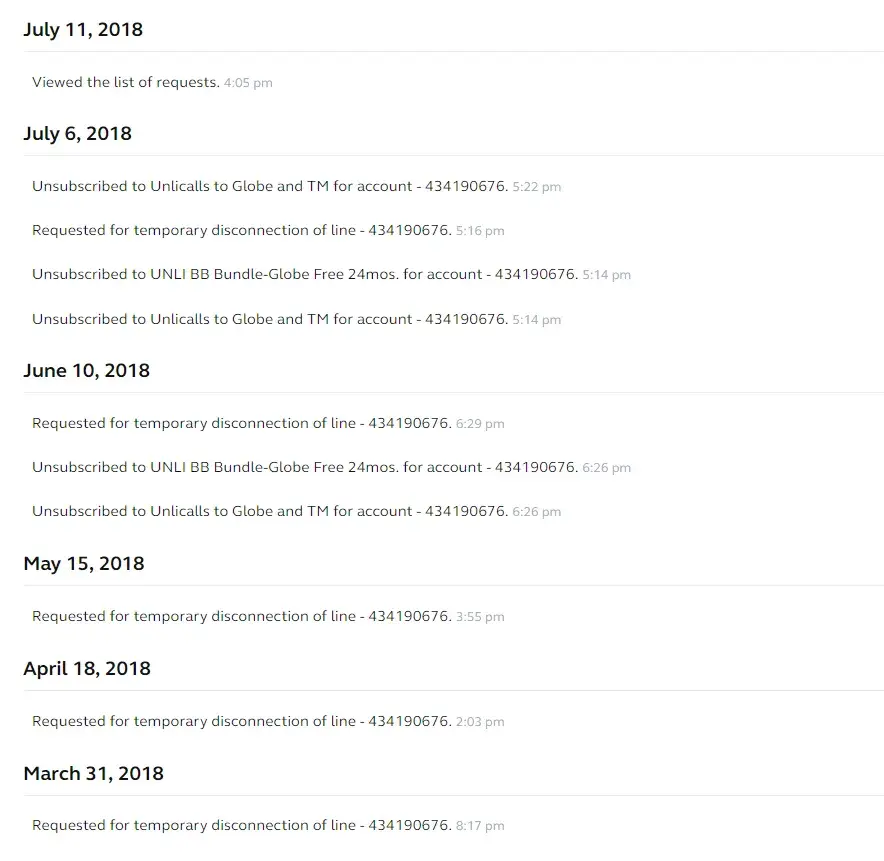Select the temporary disconnection request at 8:17 pm

tap(241, 825)
